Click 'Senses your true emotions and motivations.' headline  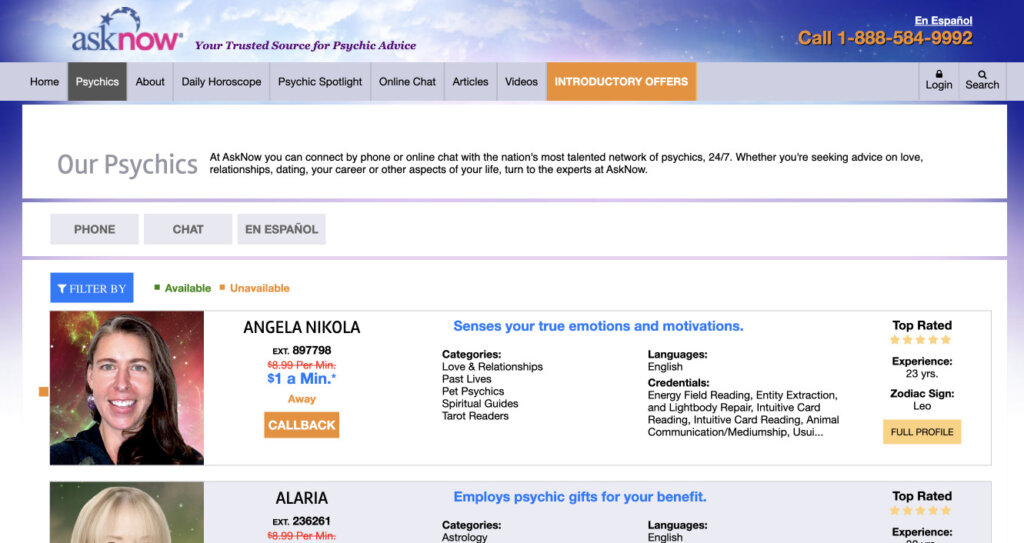pos(598,326)
